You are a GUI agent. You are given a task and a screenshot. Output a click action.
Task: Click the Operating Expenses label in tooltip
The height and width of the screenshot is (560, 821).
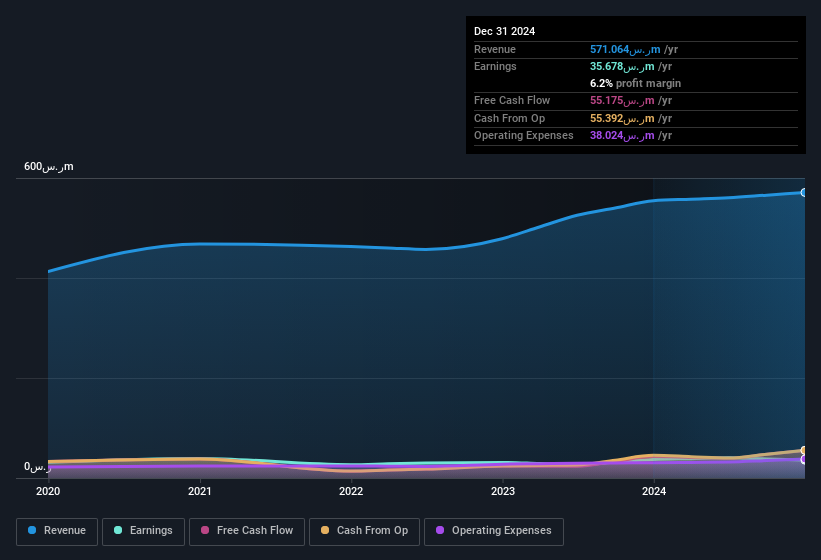click(524, 136)
